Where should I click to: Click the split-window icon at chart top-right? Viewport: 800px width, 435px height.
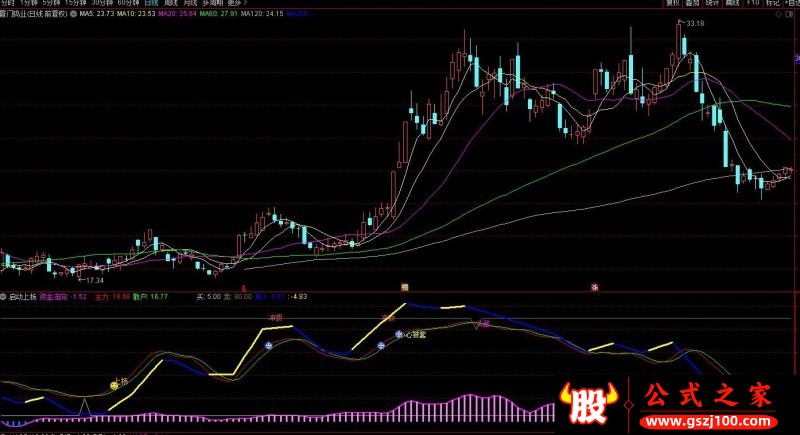pyautogui.click(x=789, y=14)
